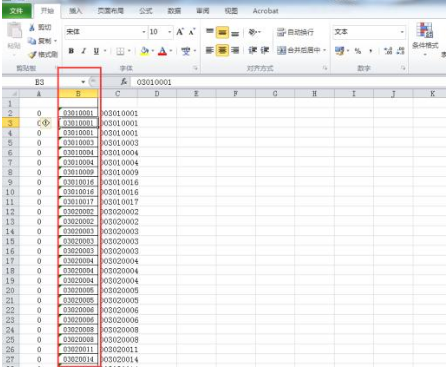Expand the borders dropdown arrow

pos(129,51)
